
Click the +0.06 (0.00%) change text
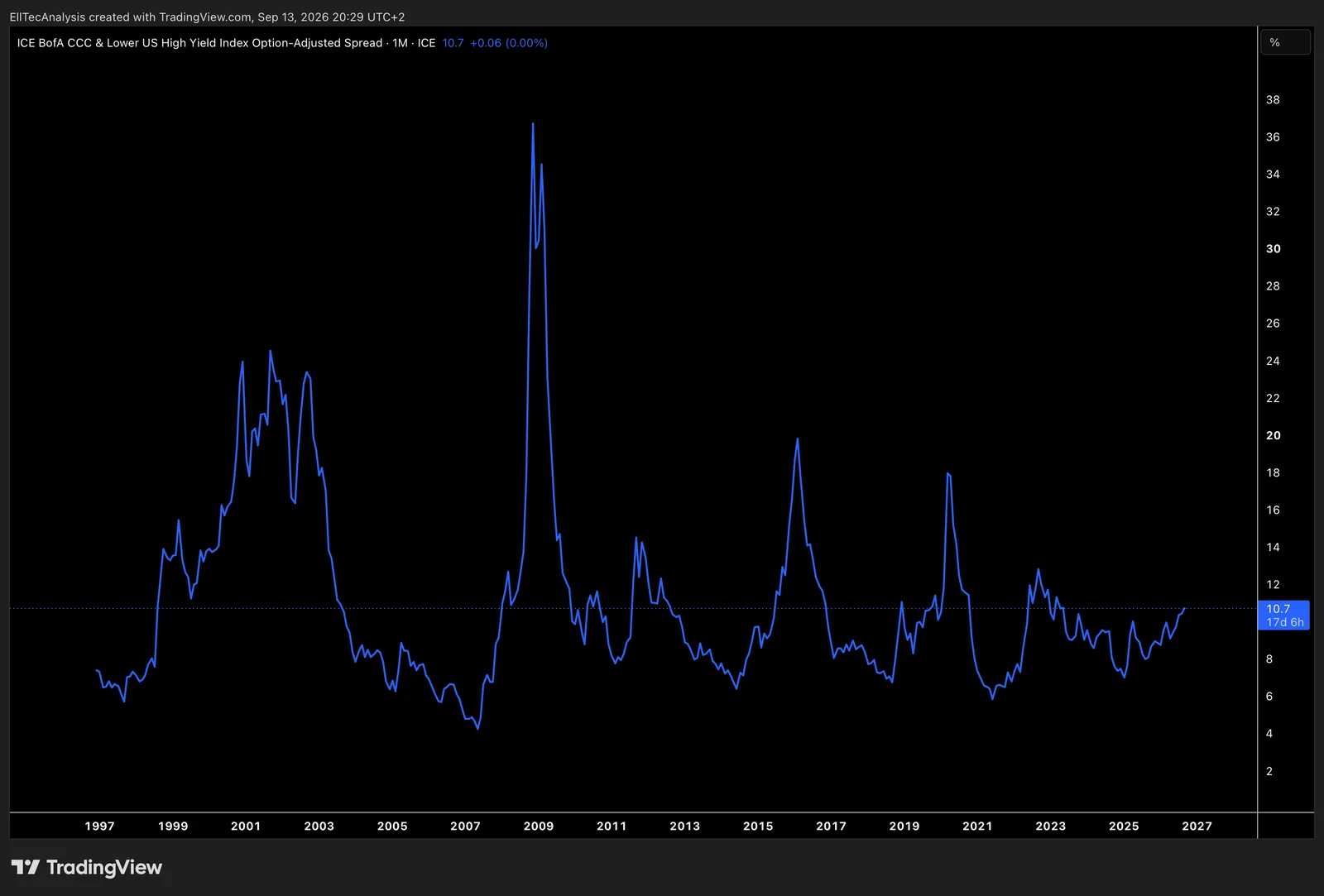click(x=509, y=43)
